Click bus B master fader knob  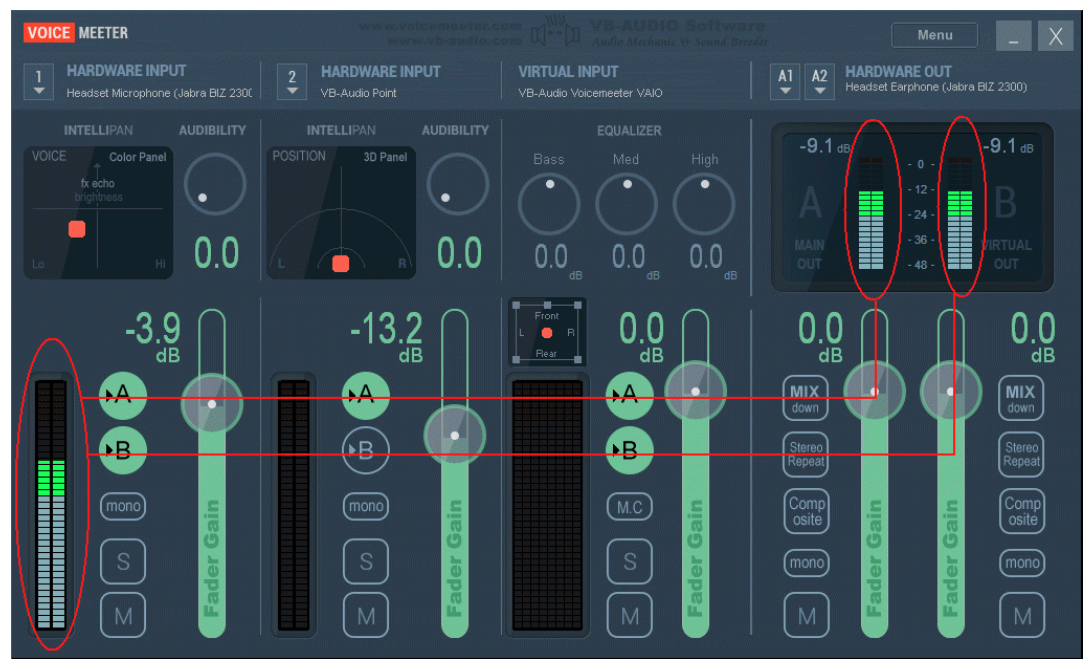(950, 392)
